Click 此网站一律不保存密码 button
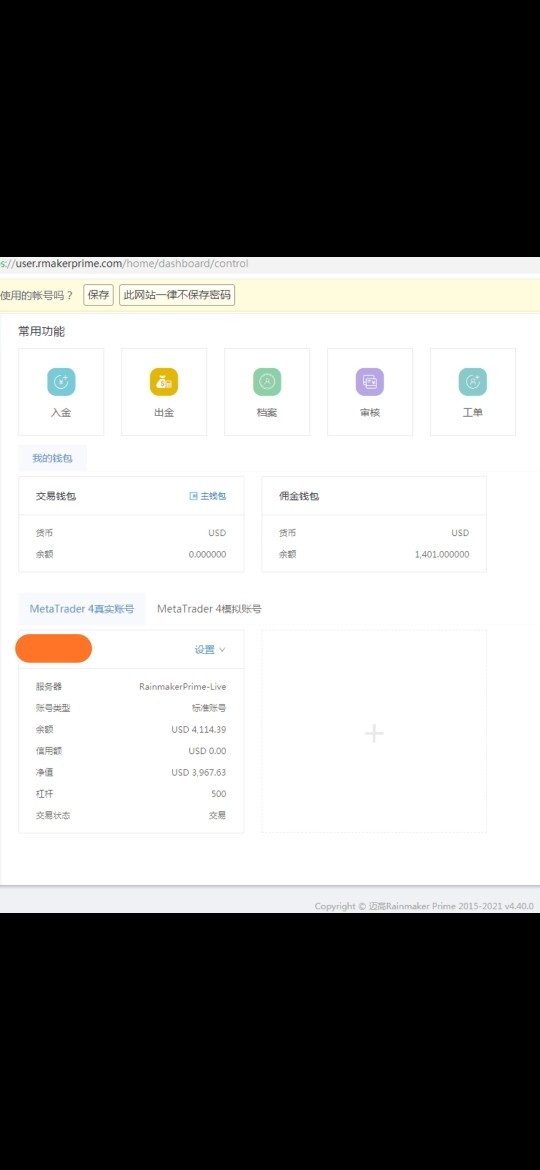Viewport: 540px width, 1170px height. coord(177,295)
